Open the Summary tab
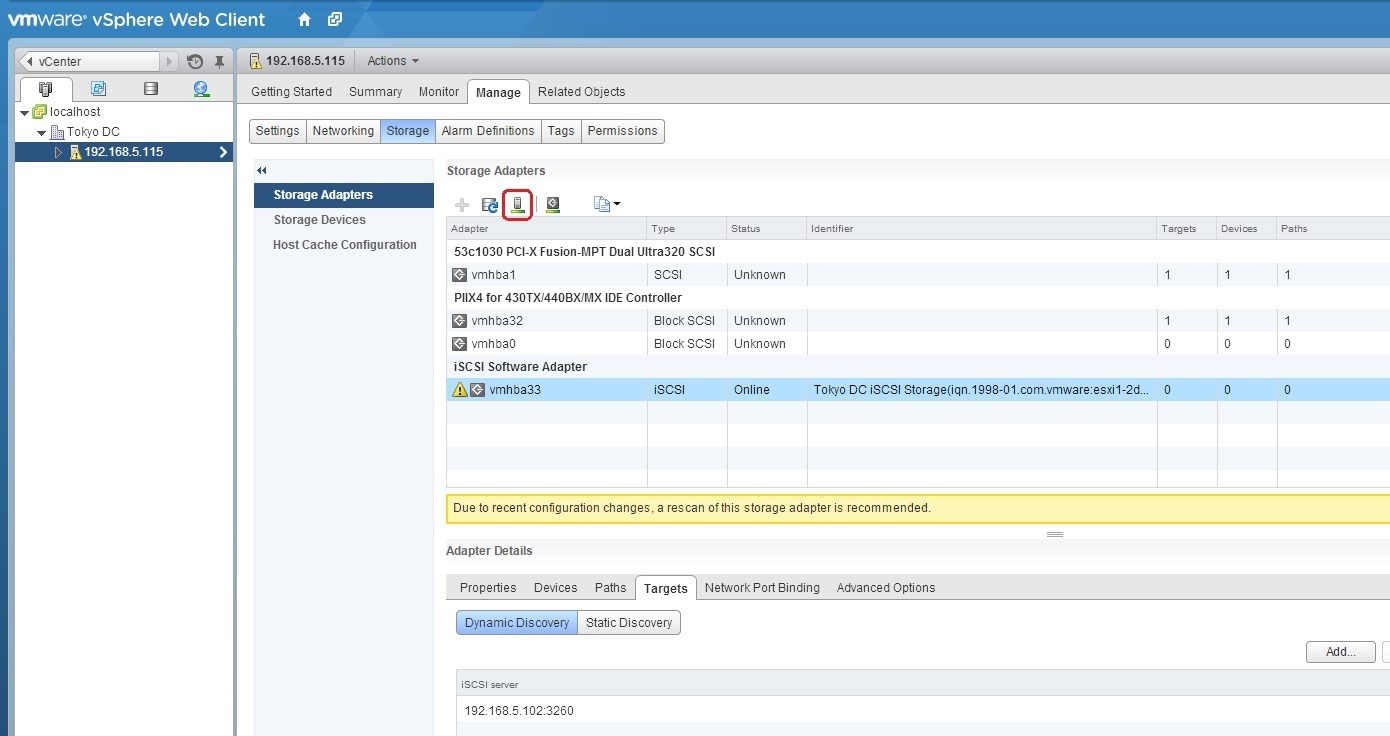1390x736 pixels. point(375,92)
